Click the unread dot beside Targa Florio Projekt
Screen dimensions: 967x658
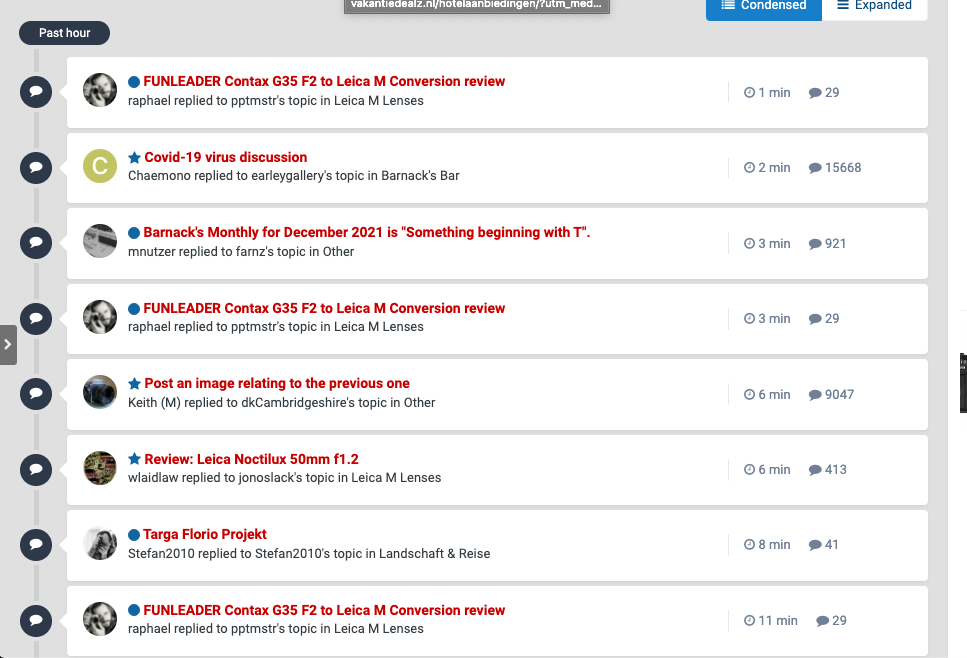(x=134, y=535)
